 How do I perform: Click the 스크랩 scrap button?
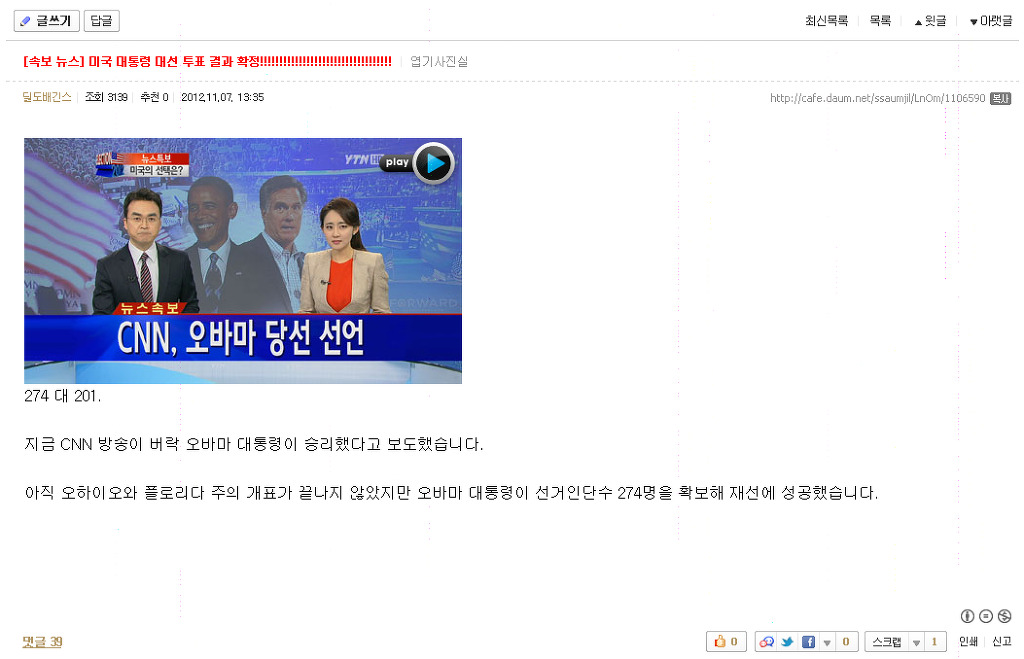tap(887, 641)
